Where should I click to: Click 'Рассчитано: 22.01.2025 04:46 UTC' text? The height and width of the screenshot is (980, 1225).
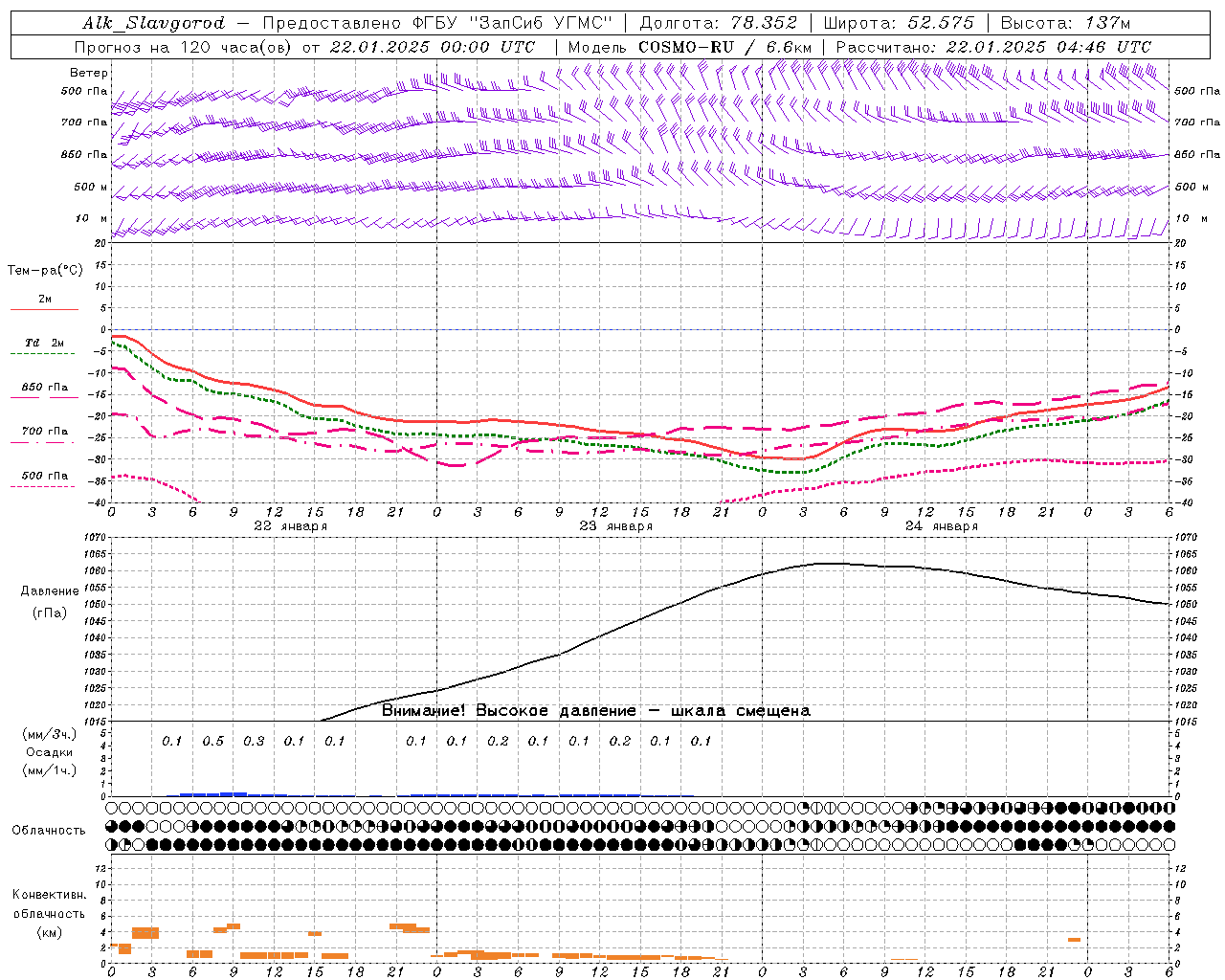[x=993, y=47]
